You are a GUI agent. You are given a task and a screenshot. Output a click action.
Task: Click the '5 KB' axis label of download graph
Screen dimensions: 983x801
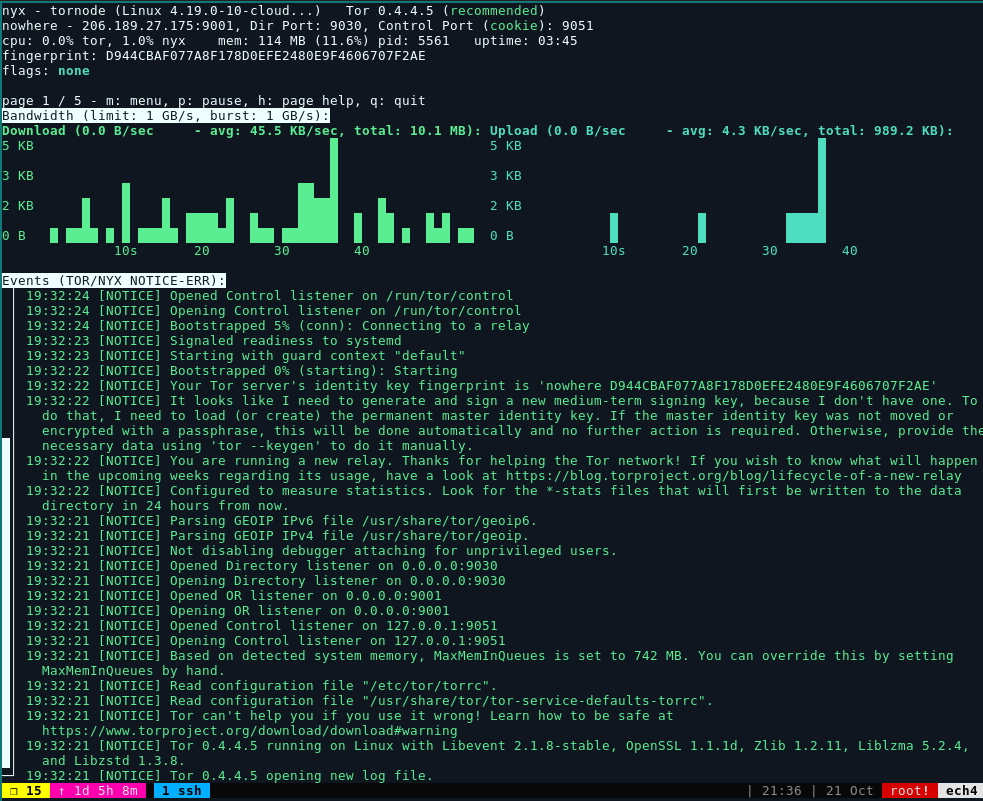18,146
